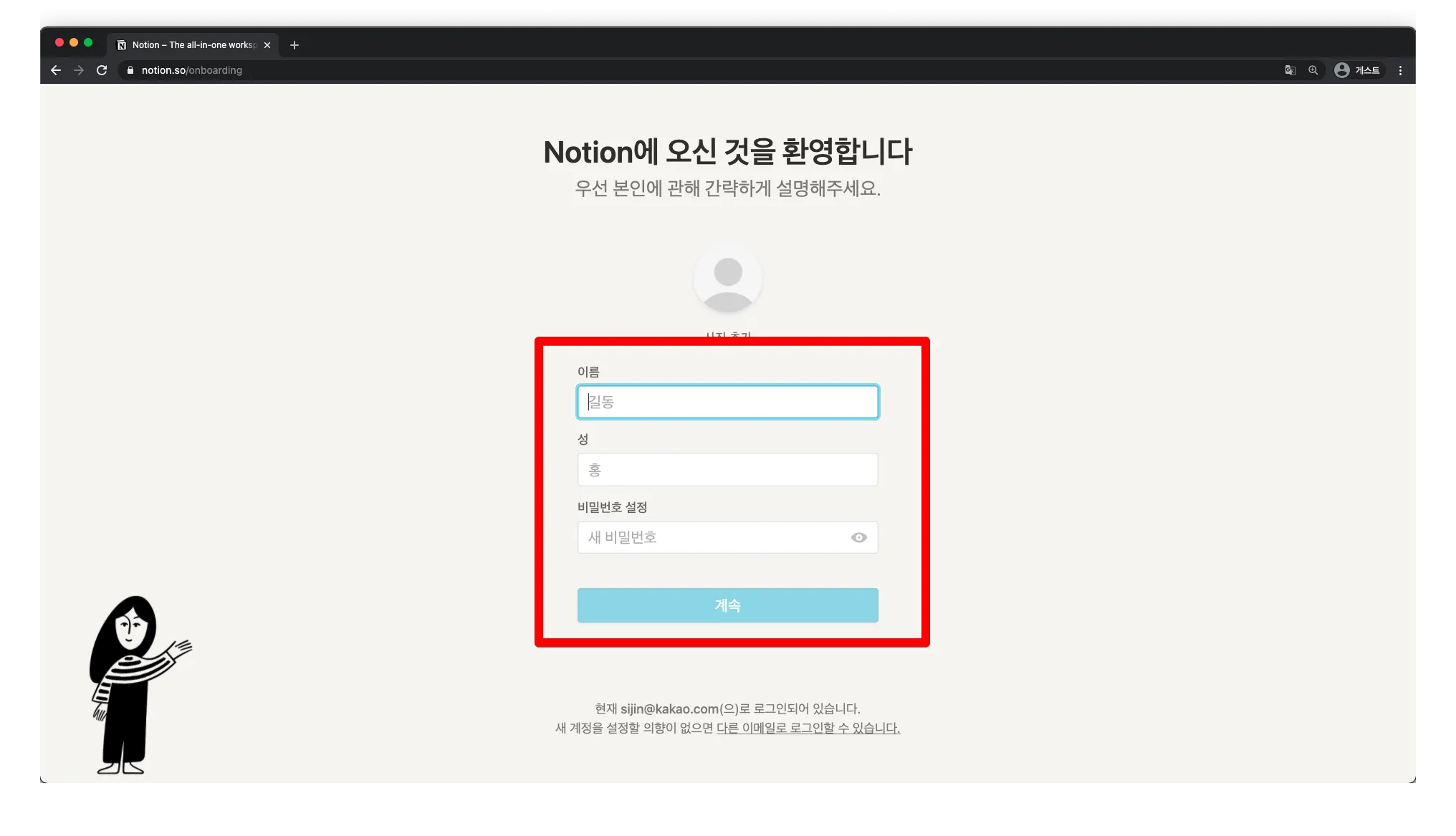Click the zoom magnifier icon in address bar
Image resolution: width=1456 pixels, height=836 pixels.
point(1313,70)
